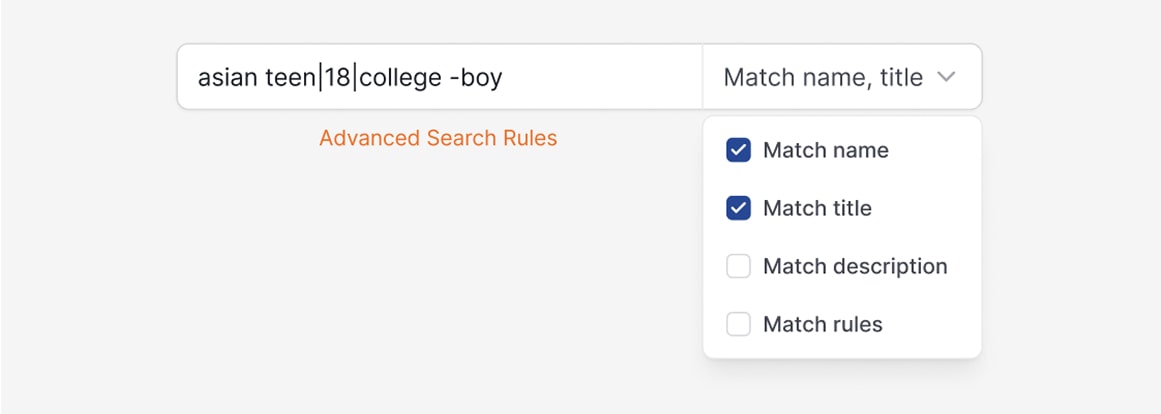Select the "Match rules" option label
The image size is (1161, 414).
click(x=822, y=324)
